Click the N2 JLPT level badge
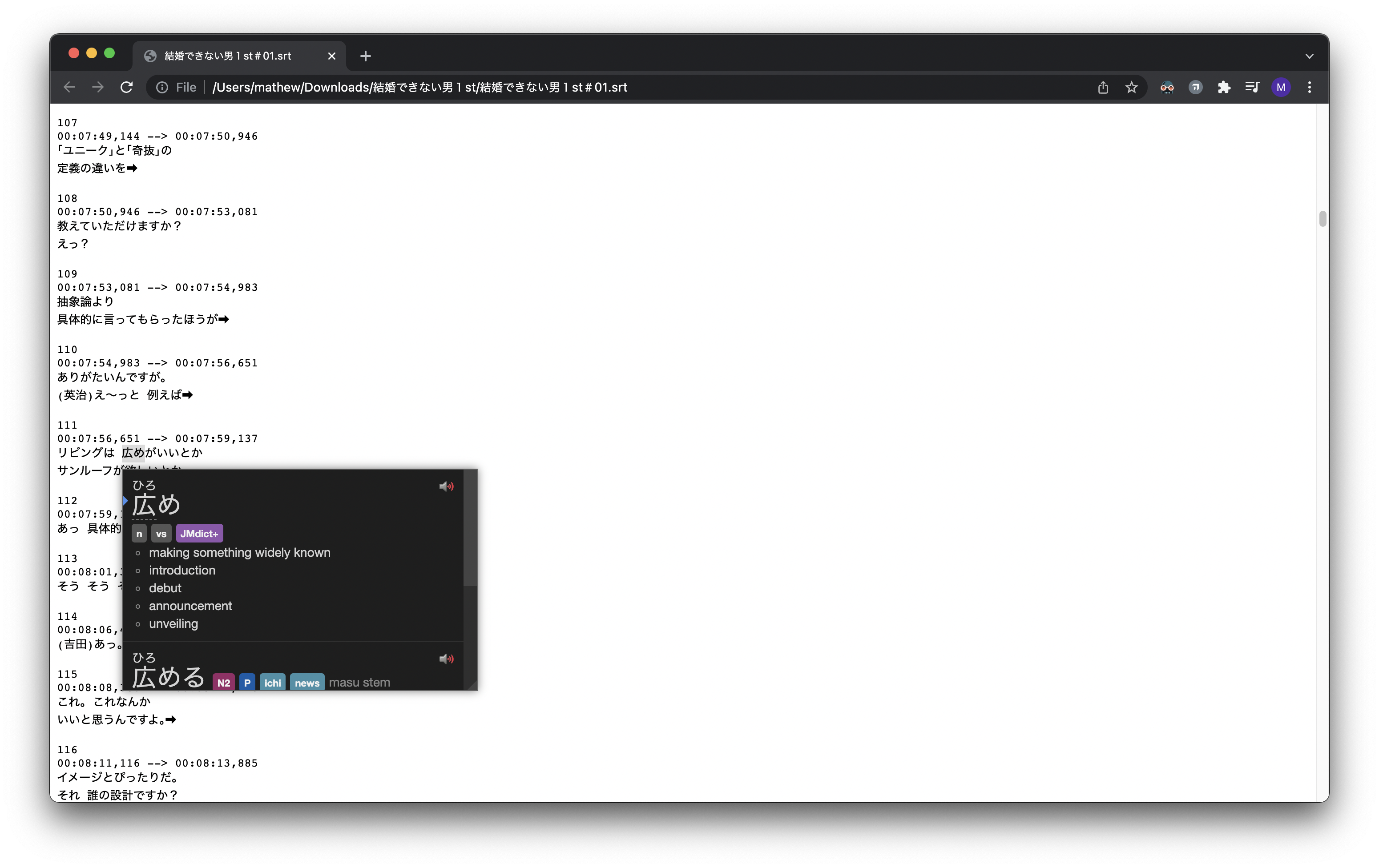 click(x=223, y=682)
